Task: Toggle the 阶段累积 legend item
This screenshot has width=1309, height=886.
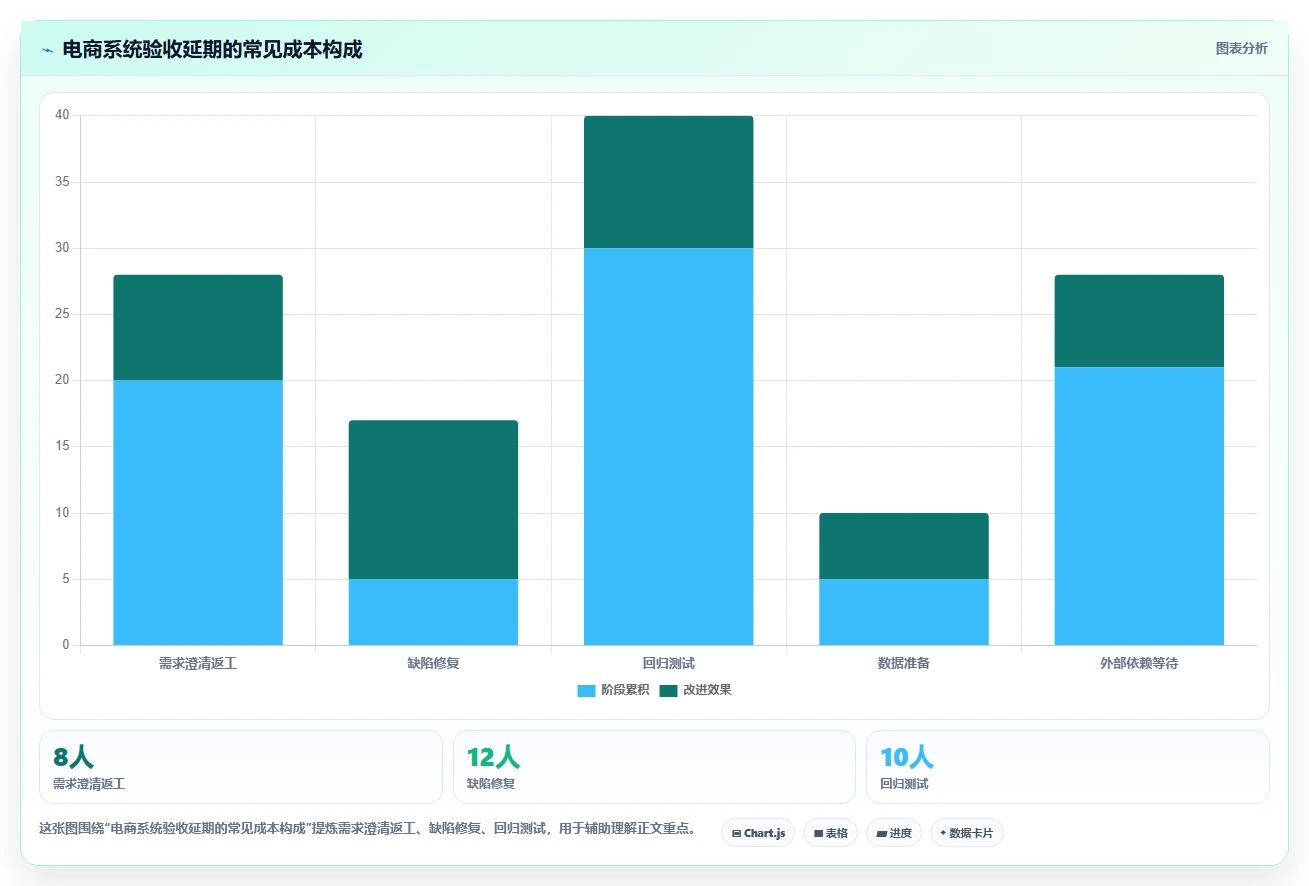Action: coord(613,690)
